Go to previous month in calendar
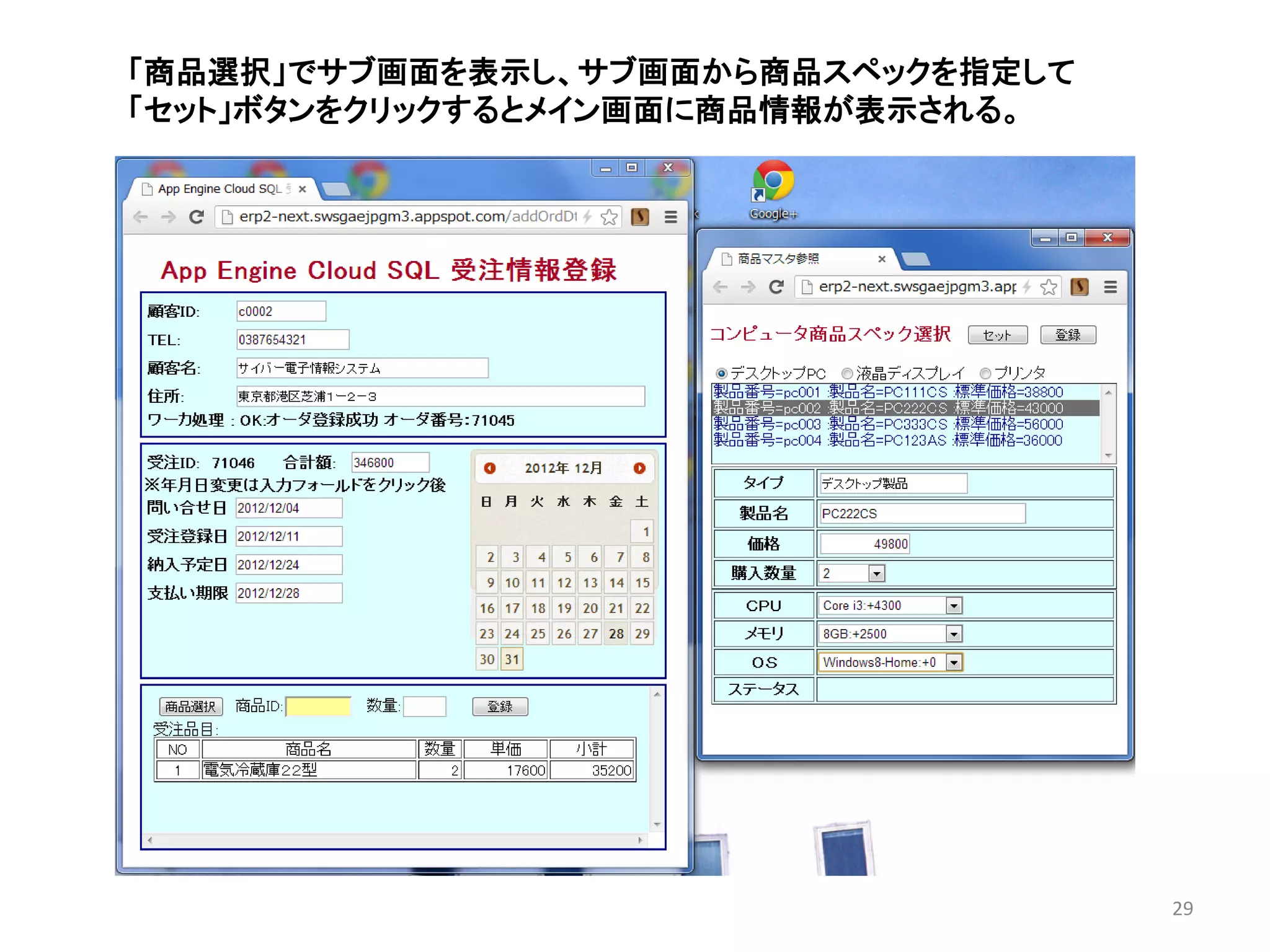1270x952 pixels. tap(490, 468)
